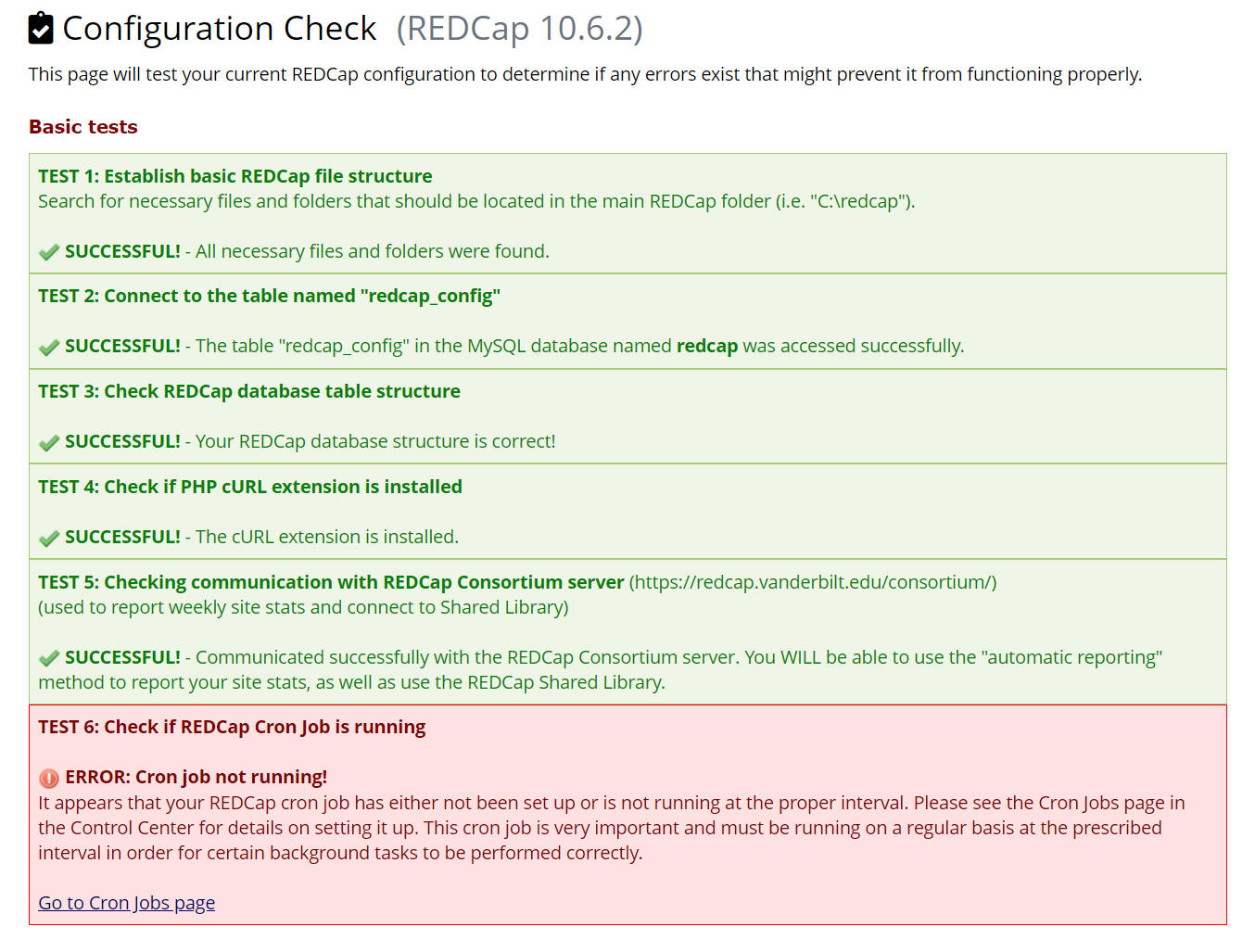The width and height of the screenshot is (1255, 952).
Task: Click the REDCap 10.6.2 version text
Action: point(520,30)
